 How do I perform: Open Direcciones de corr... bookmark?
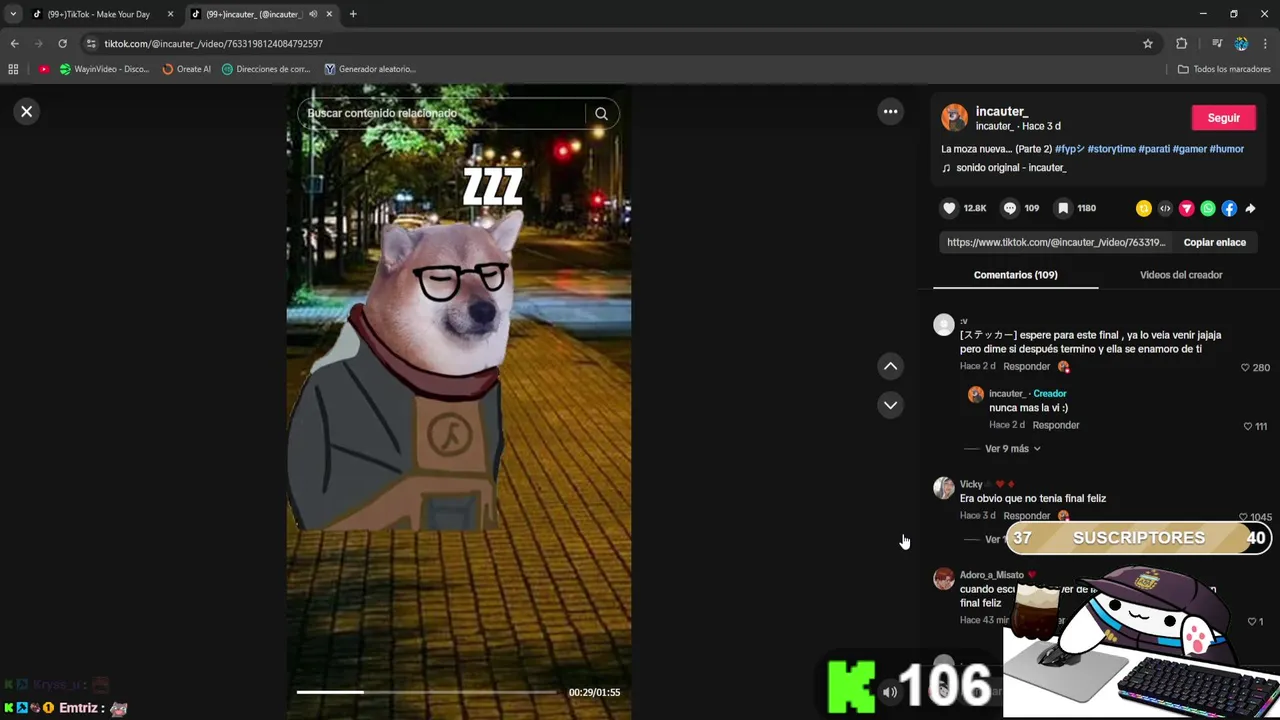[266, 69]
